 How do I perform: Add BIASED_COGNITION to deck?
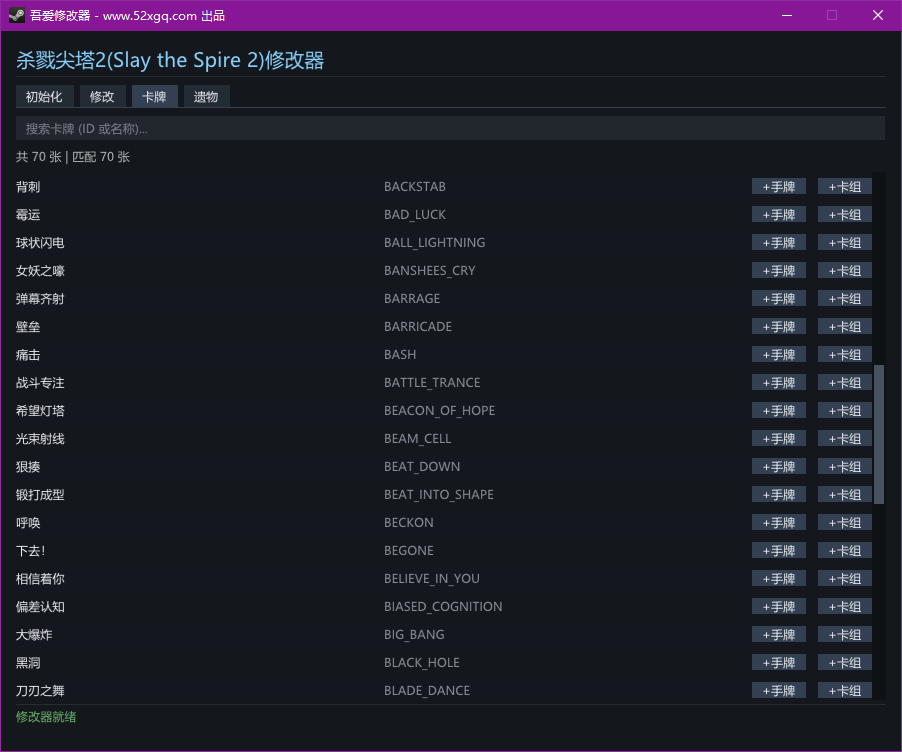[844, 607]
